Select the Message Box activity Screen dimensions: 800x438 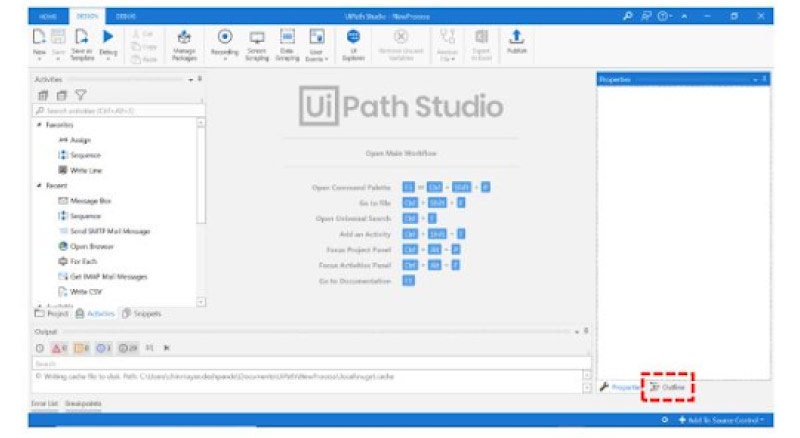pos(84,201)
